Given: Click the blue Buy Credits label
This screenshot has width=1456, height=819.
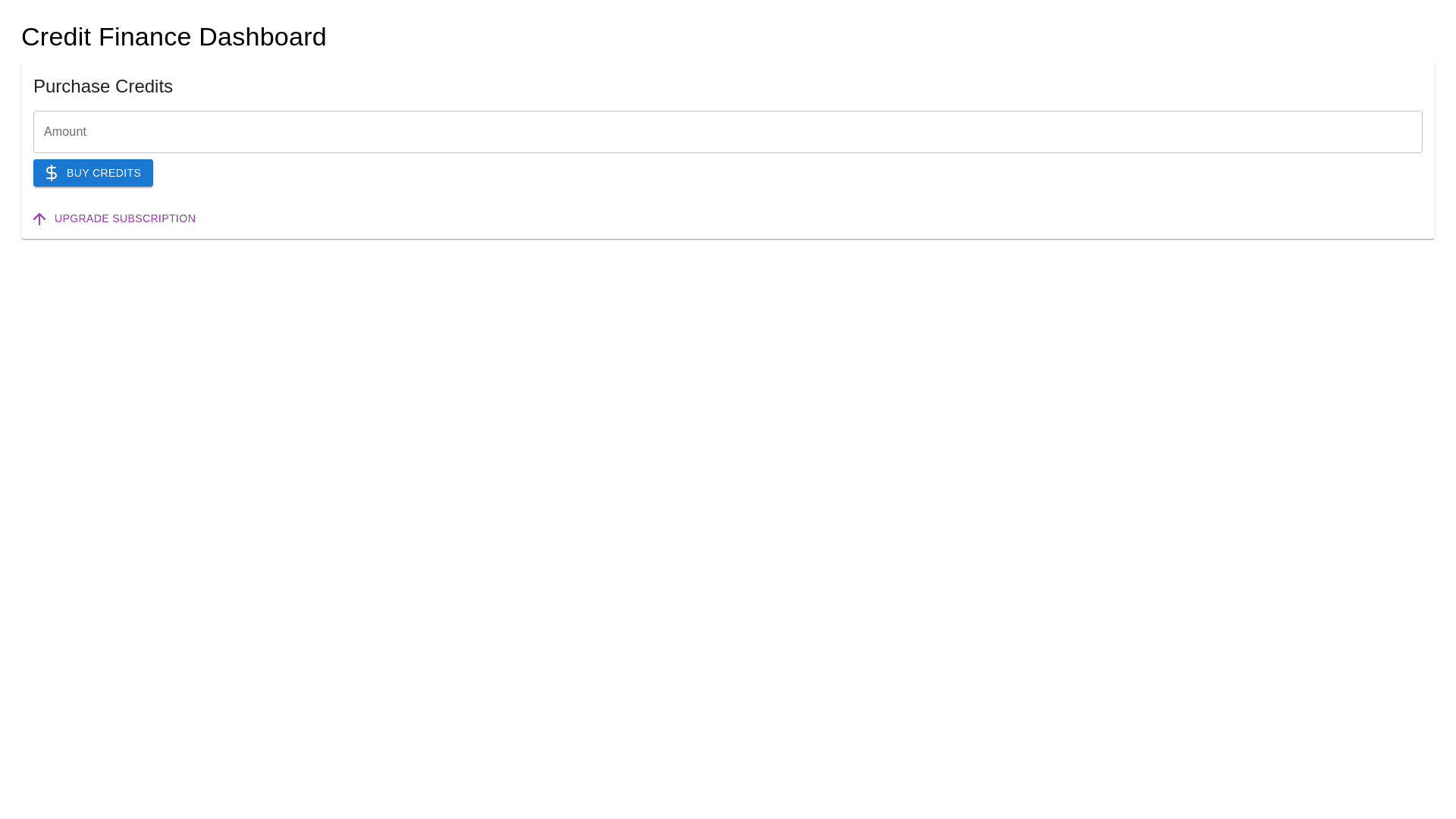Looking at the screenshot, I should (104, 173).
